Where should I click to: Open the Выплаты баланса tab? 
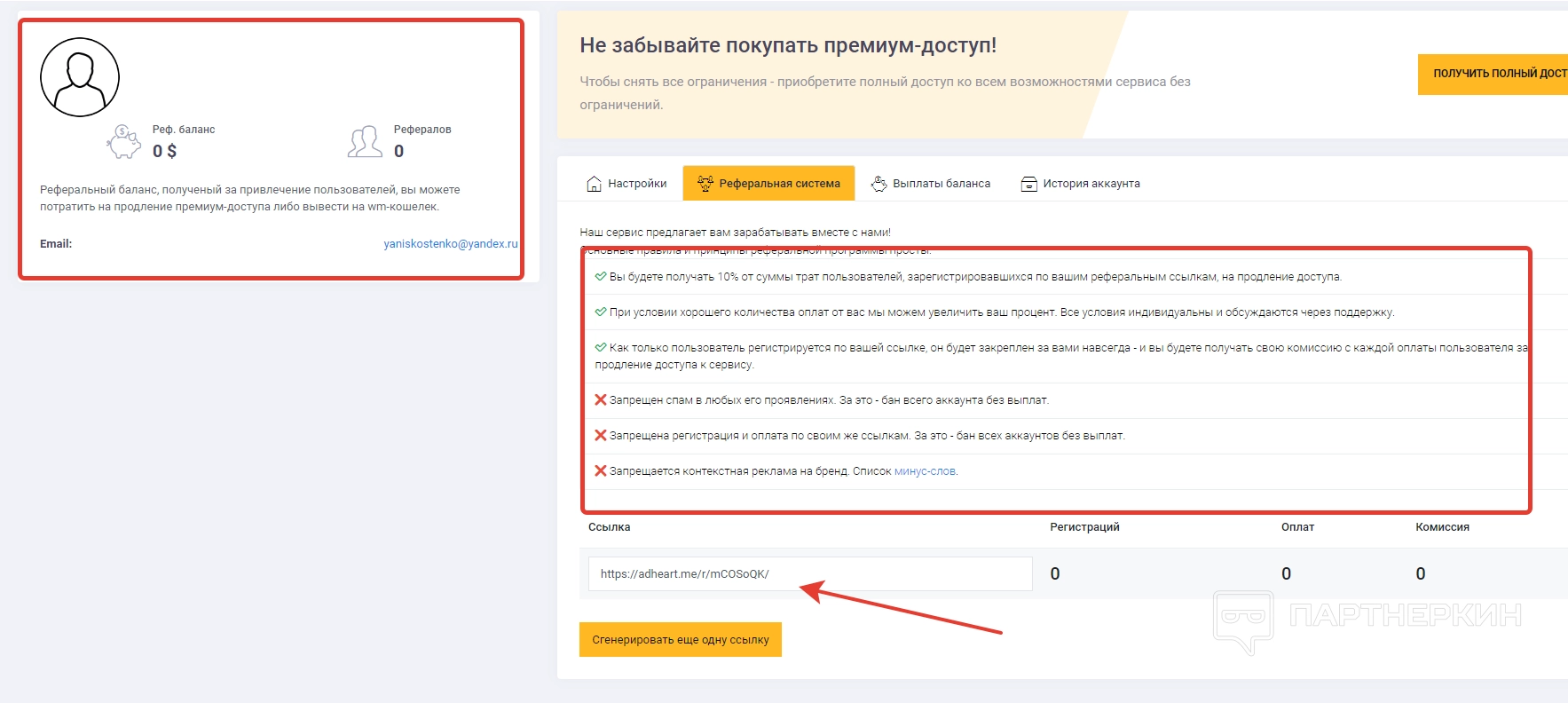click(931, 184)
